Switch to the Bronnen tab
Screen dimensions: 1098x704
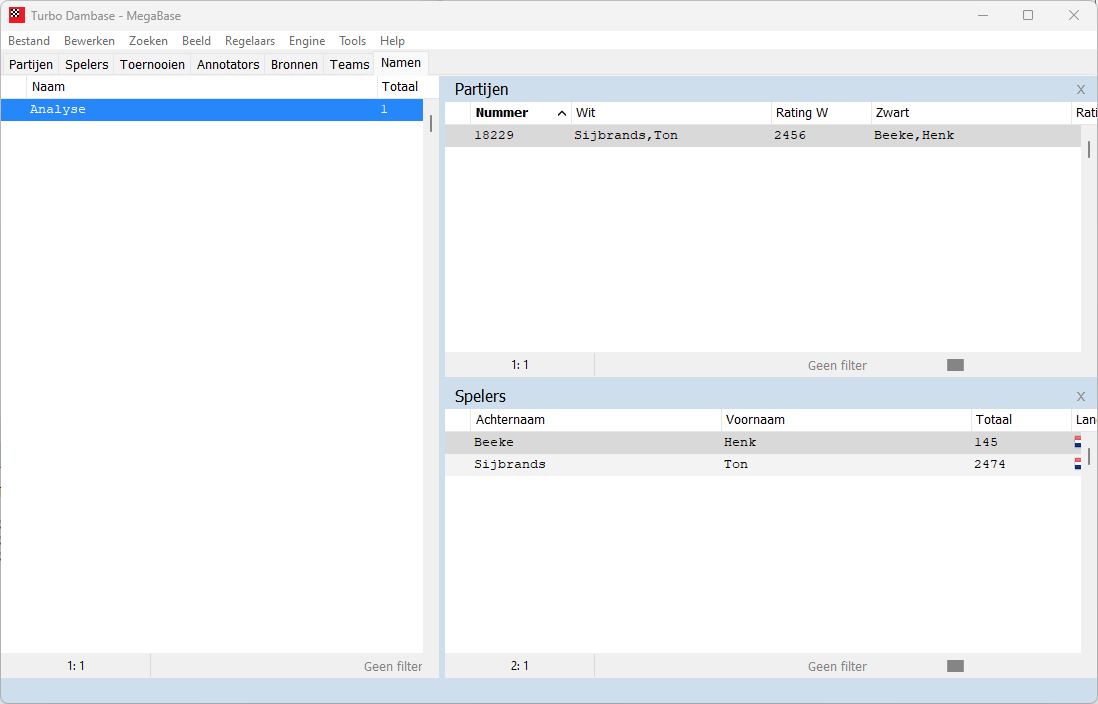[294, 64]
